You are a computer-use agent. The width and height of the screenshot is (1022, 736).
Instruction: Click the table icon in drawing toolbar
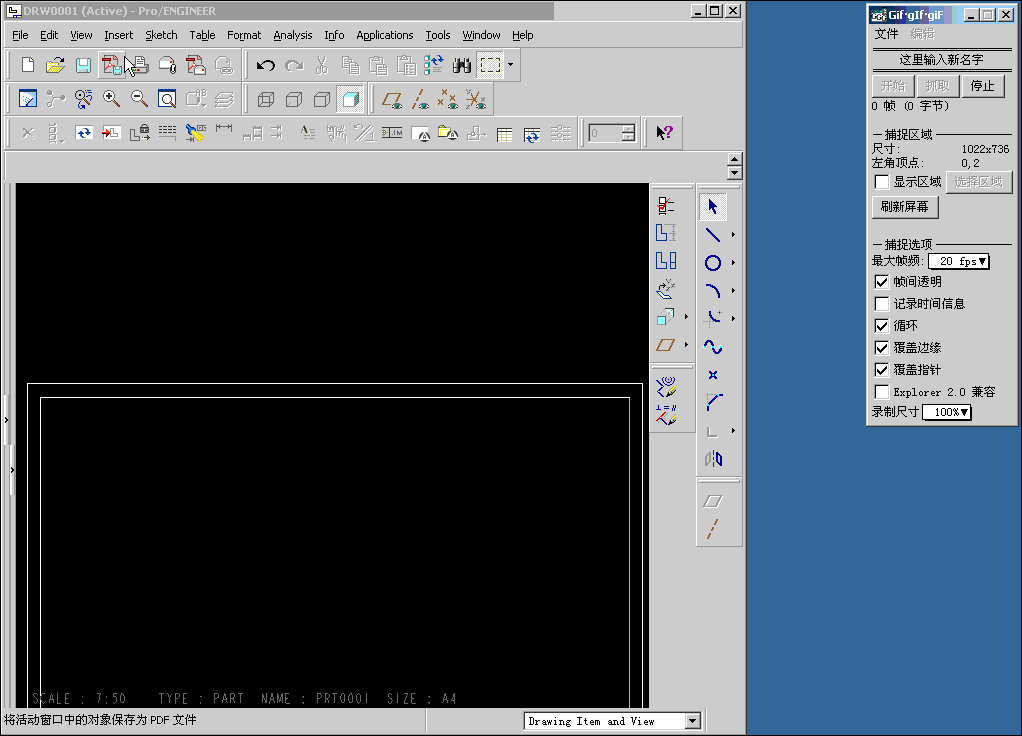pos(504,134)
